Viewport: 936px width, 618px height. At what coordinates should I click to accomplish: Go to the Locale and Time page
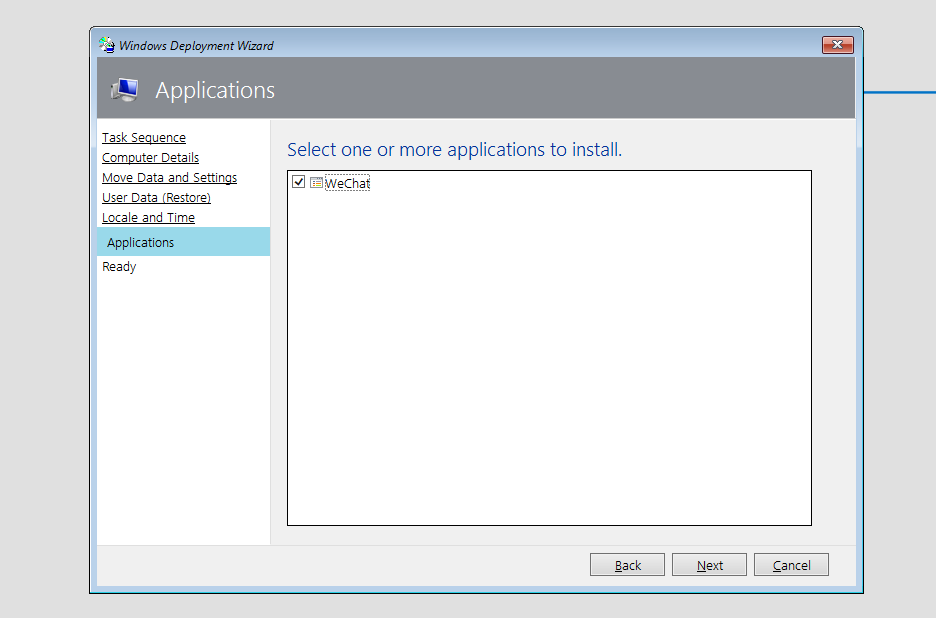(148, 217)
